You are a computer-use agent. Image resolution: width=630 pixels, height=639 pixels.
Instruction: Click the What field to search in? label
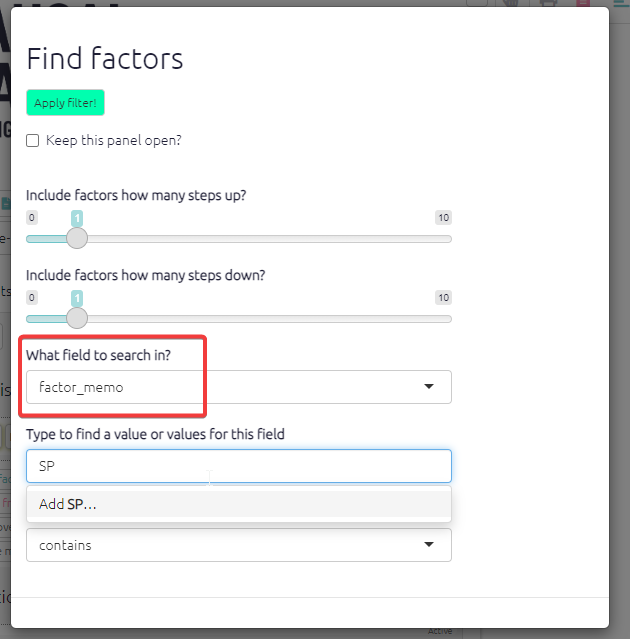point(98,355)
